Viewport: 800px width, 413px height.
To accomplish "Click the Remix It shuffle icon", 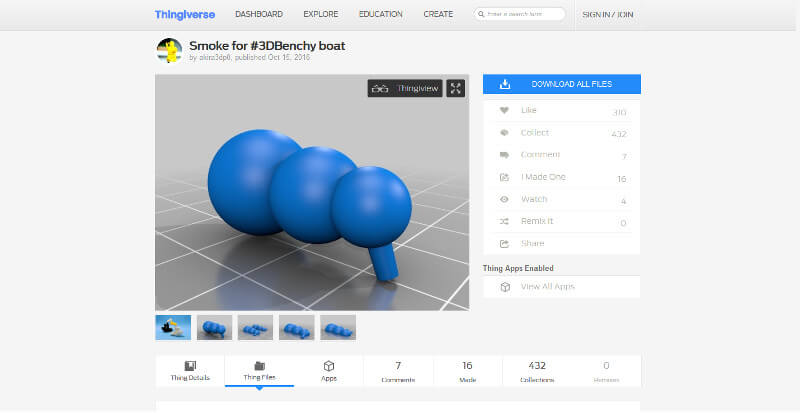I will pyautogui.click(x=504, y=221).
